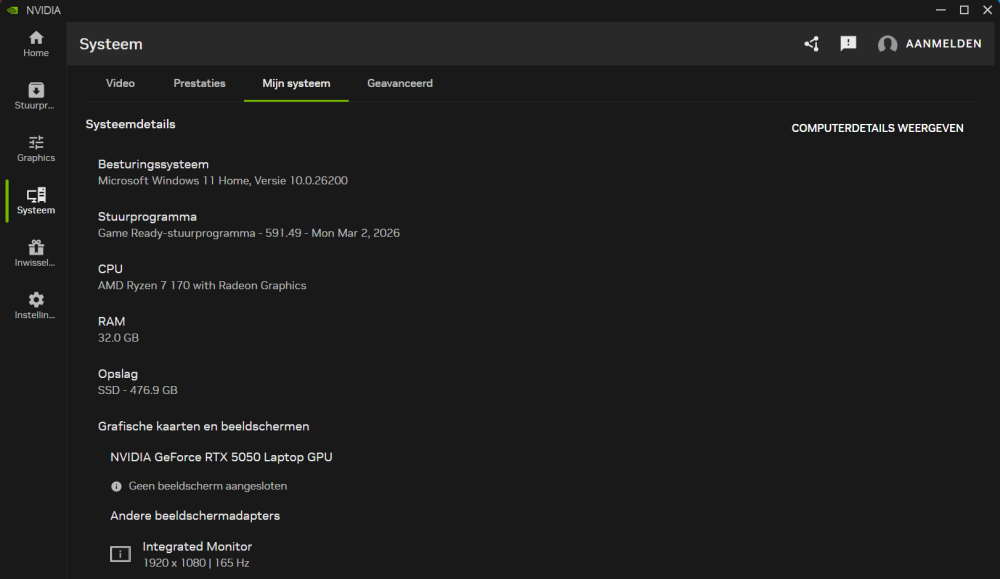Screen dimensions: 1000x579
Task: Click the Andere beeldschermadapters heading
Action: (195, 516)
